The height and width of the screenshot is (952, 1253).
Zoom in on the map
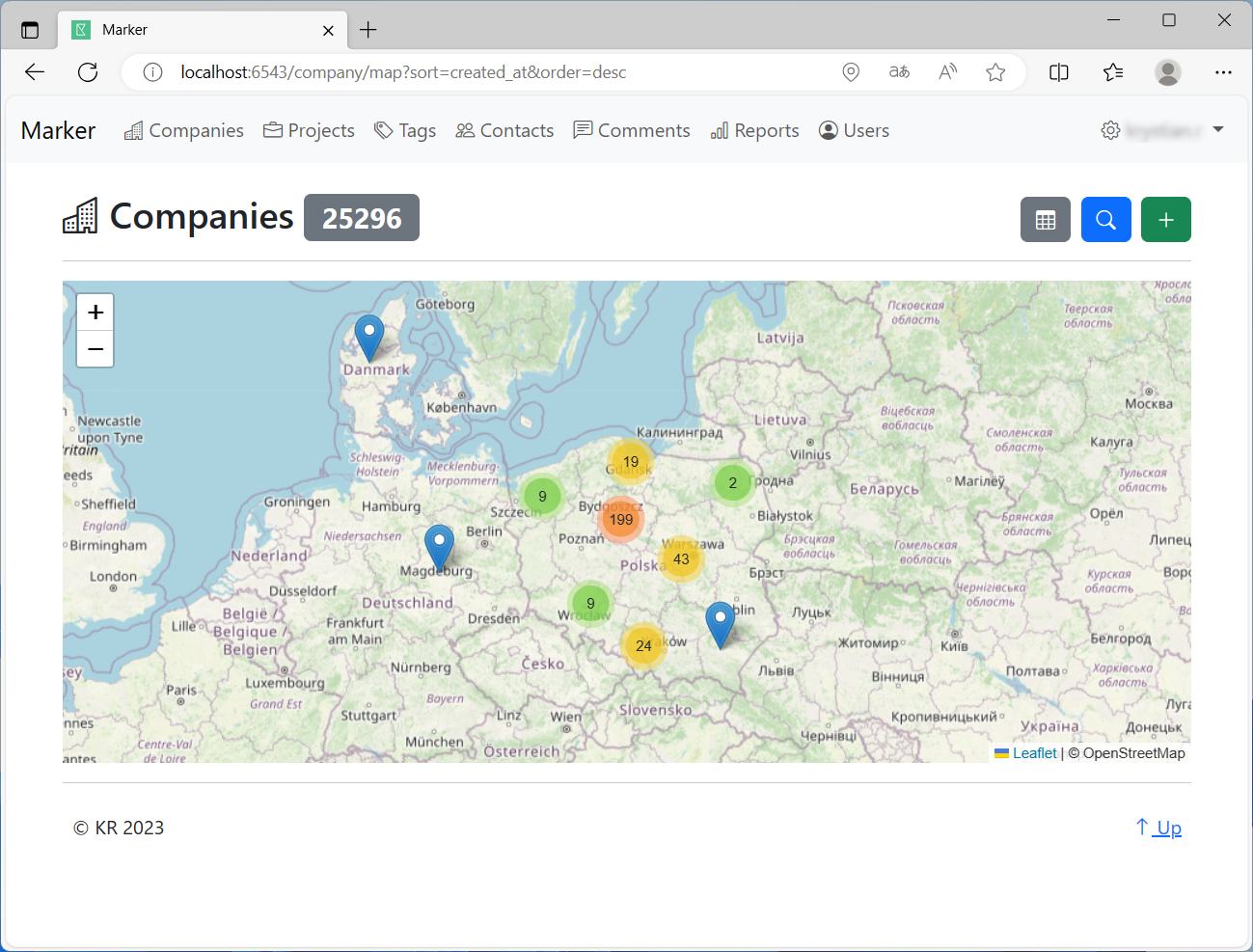95,313
